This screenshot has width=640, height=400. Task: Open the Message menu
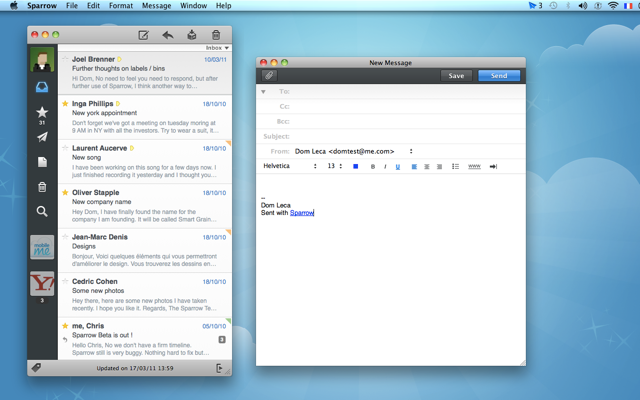pyautogui.click(x=156, y=6)
